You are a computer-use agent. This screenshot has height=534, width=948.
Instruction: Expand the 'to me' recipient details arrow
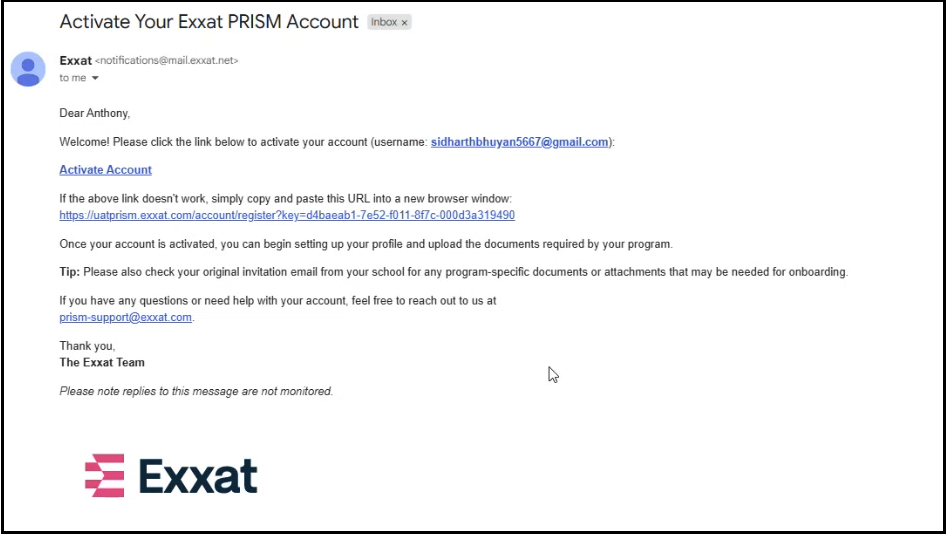pyautogui.click(x=95, y=78)
